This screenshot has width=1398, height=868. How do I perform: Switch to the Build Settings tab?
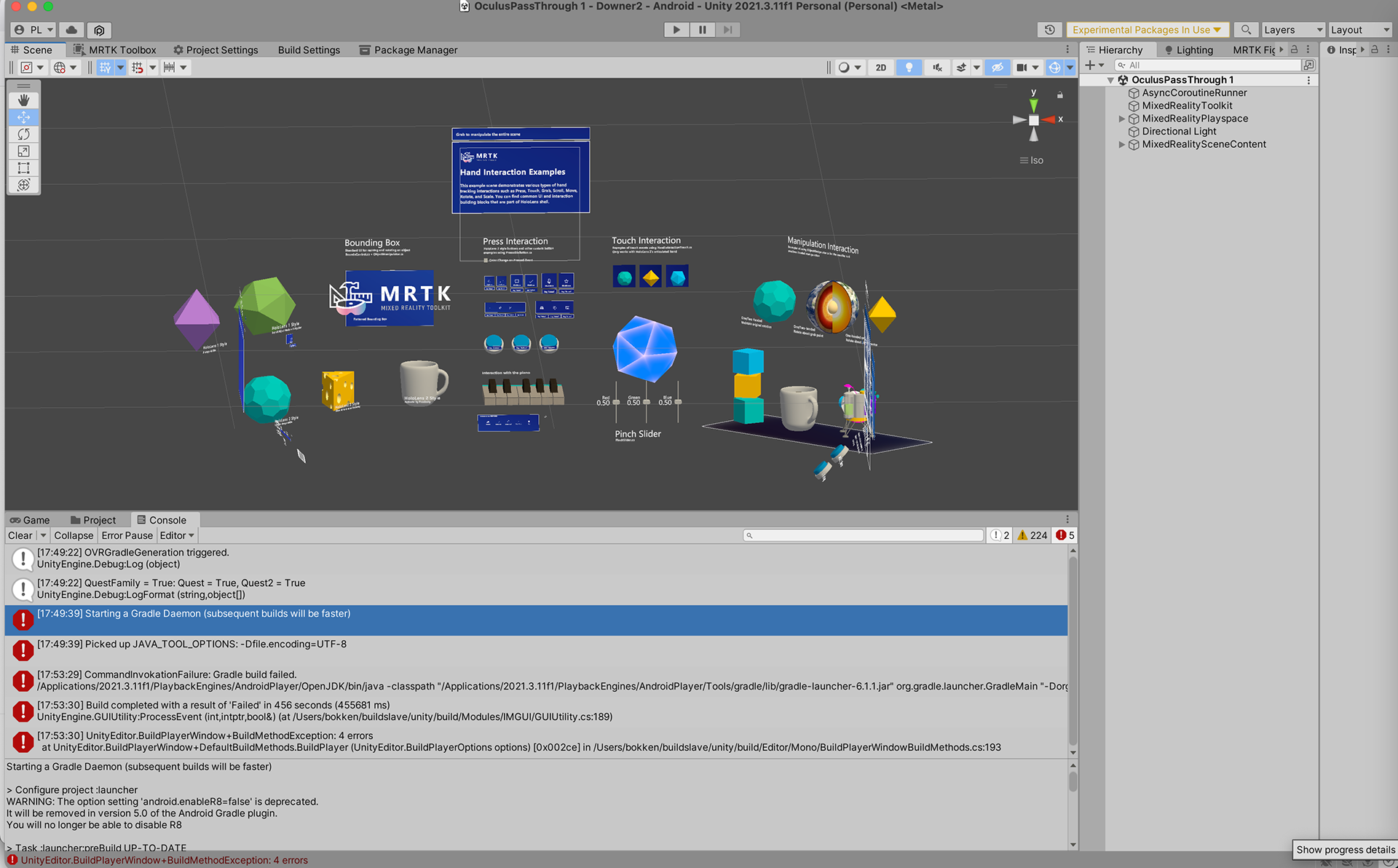click(309, 50)
